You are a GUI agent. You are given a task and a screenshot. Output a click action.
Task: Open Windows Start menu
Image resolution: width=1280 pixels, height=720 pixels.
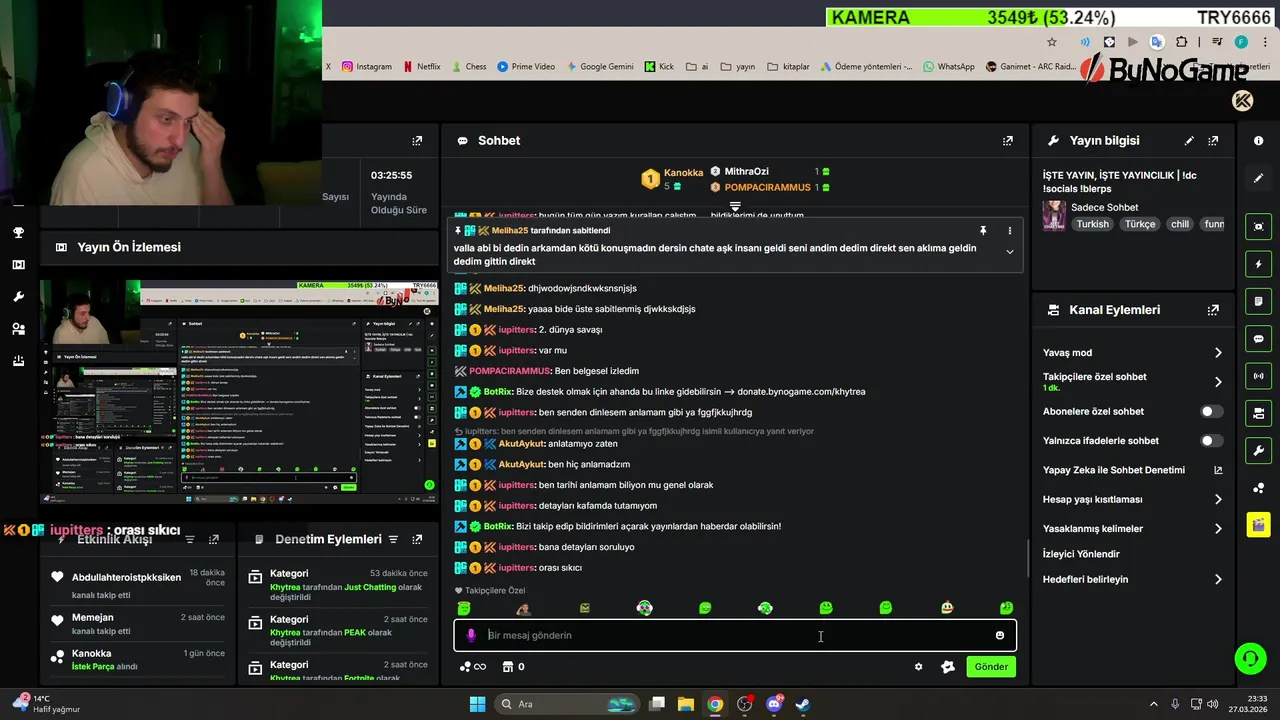(477, 704)
